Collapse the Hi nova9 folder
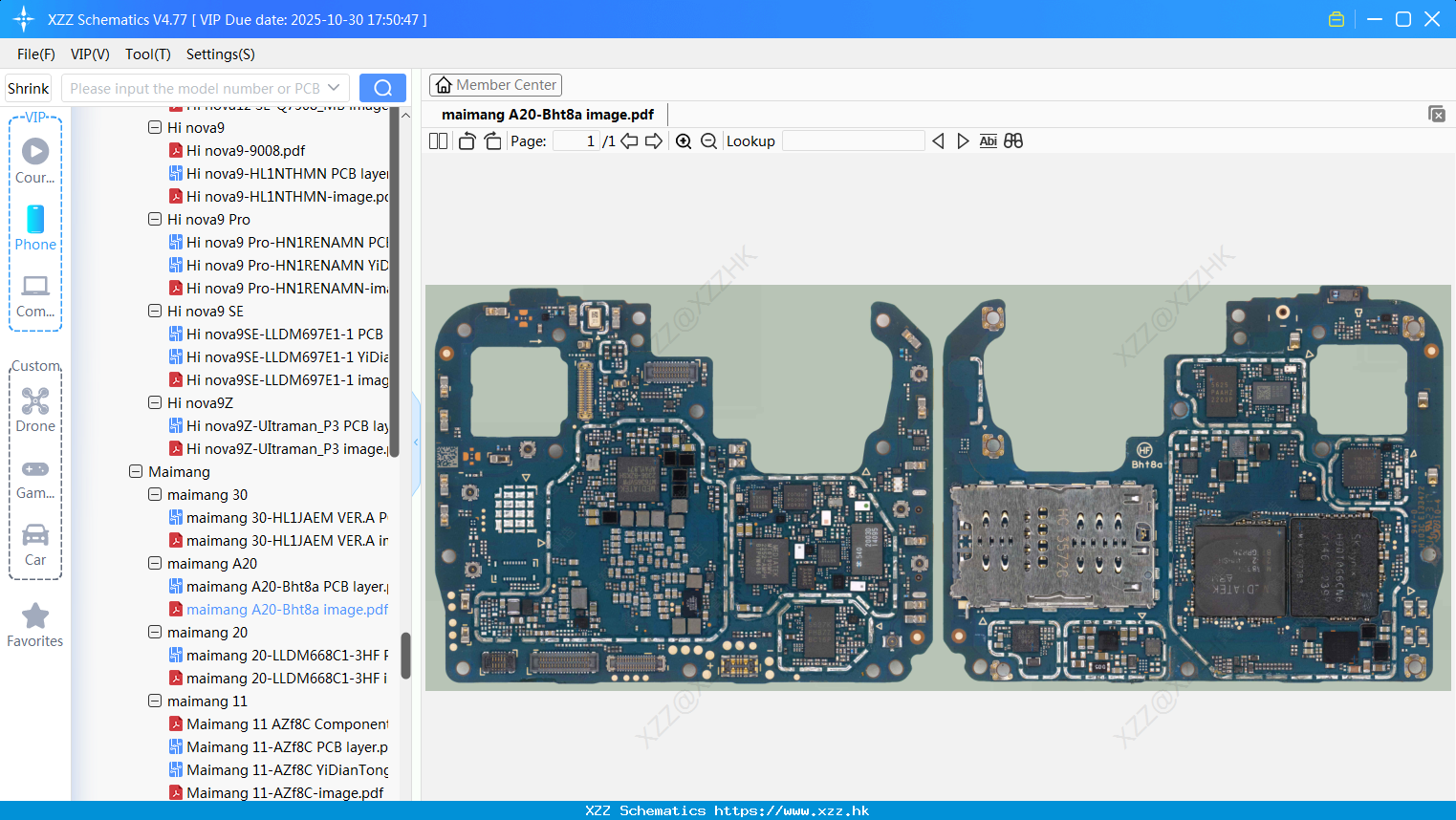Image resolution: width=1456 pixels, height=820 pixels. coord(155,127)
